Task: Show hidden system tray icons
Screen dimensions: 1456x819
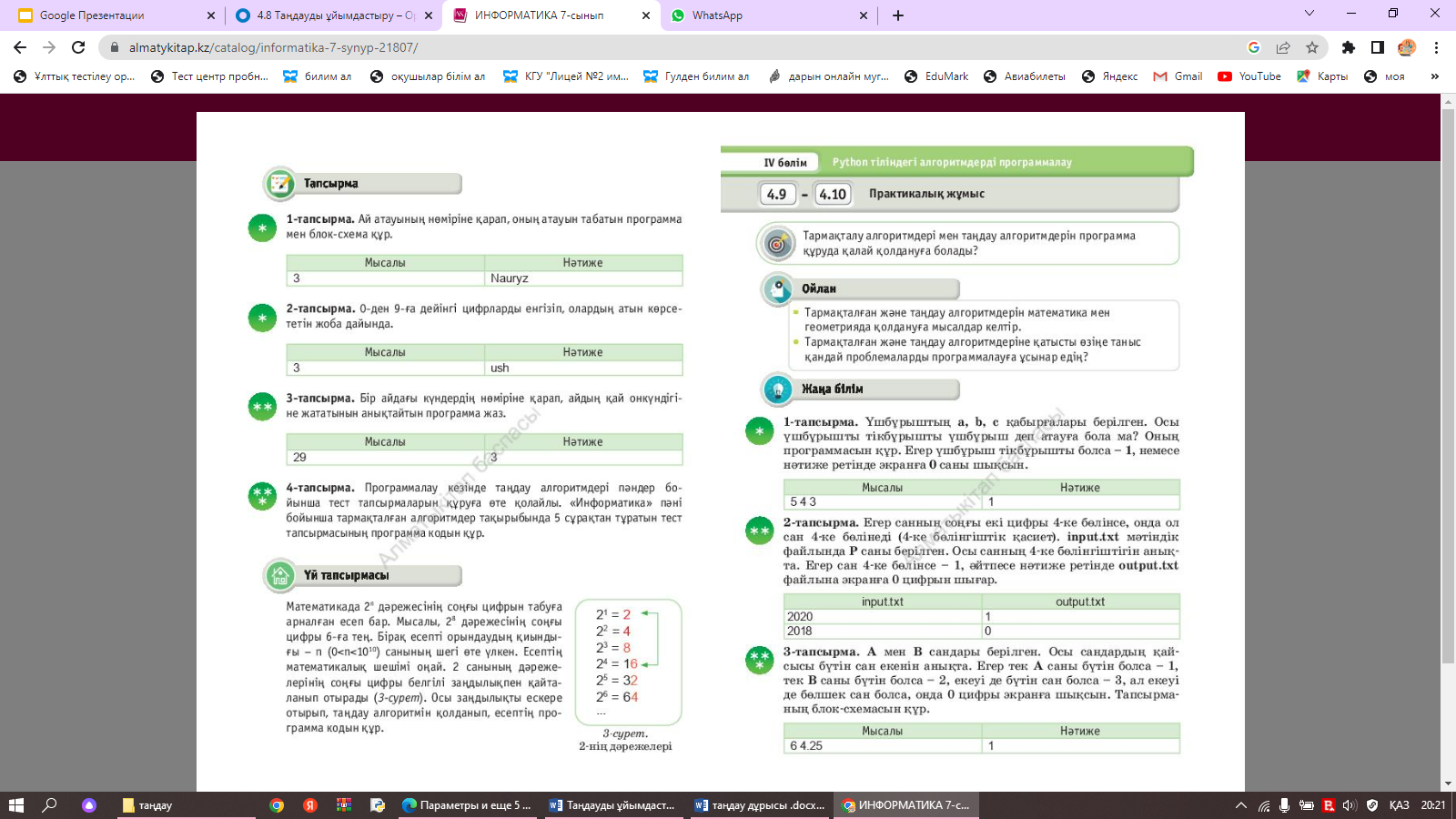Action: pos(1240,805)
